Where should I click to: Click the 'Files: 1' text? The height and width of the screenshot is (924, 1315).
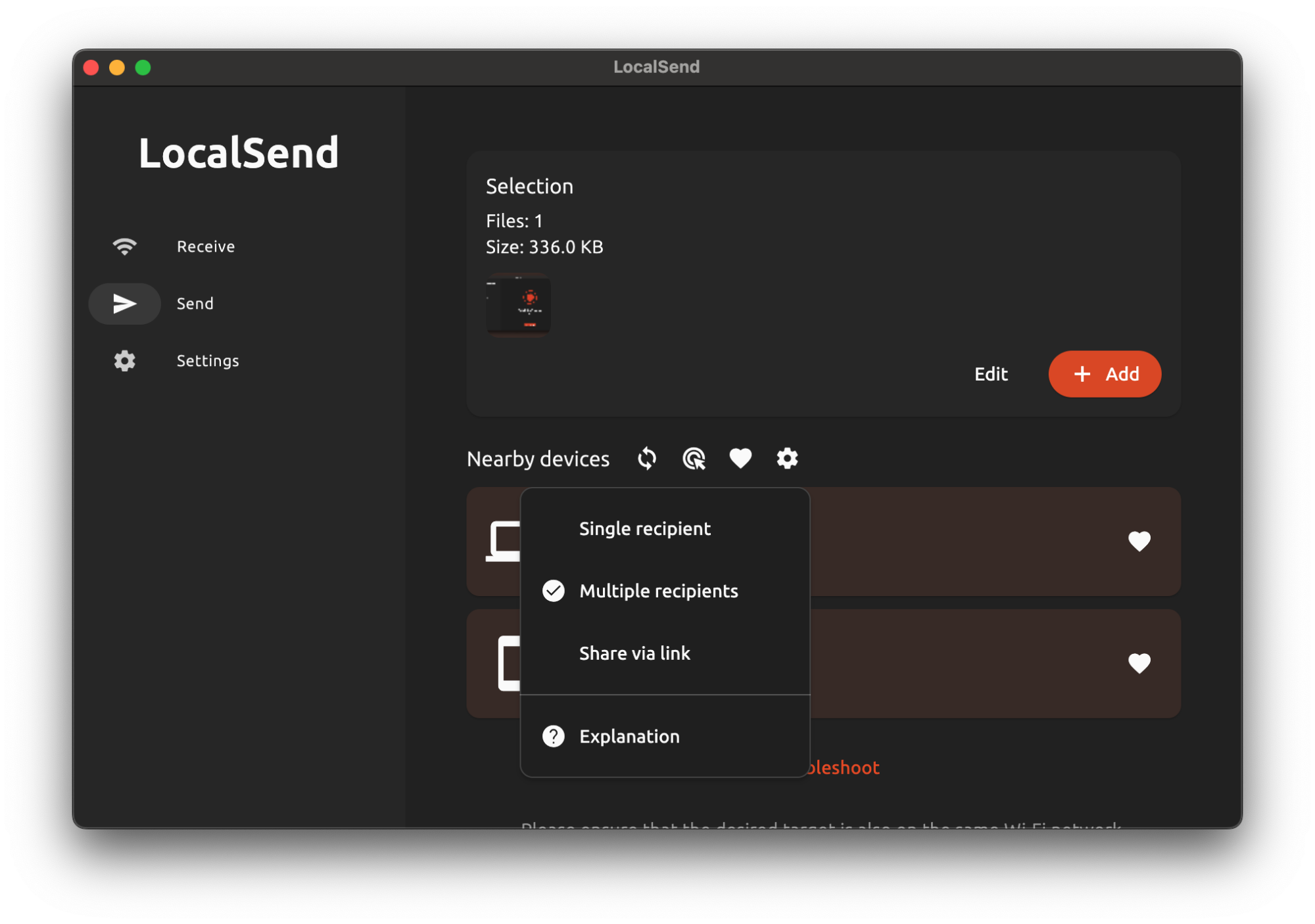(514, 221)
